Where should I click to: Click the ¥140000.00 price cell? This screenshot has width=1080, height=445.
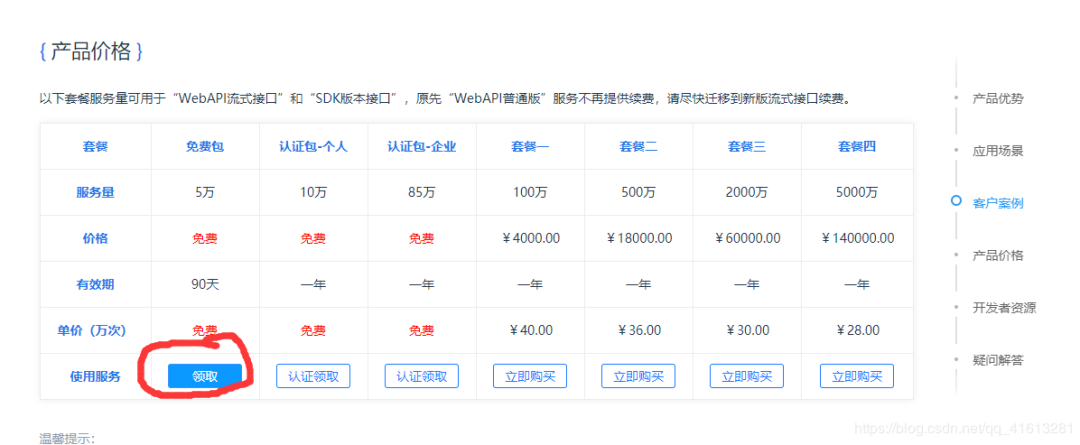856,238
